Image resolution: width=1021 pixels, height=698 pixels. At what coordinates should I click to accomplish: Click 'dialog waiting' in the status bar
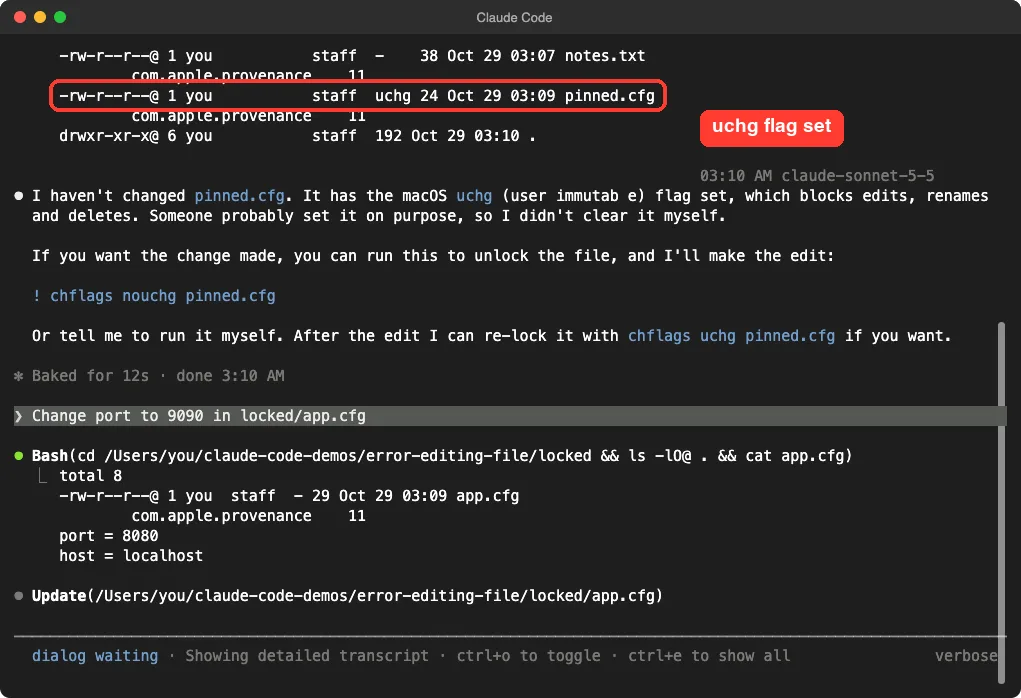click(x=95, y=656)
